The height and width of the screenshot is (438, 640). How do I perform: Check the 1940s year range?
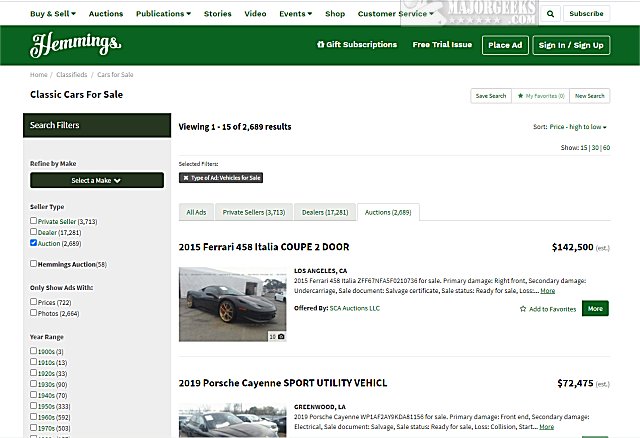coord(33,395)
